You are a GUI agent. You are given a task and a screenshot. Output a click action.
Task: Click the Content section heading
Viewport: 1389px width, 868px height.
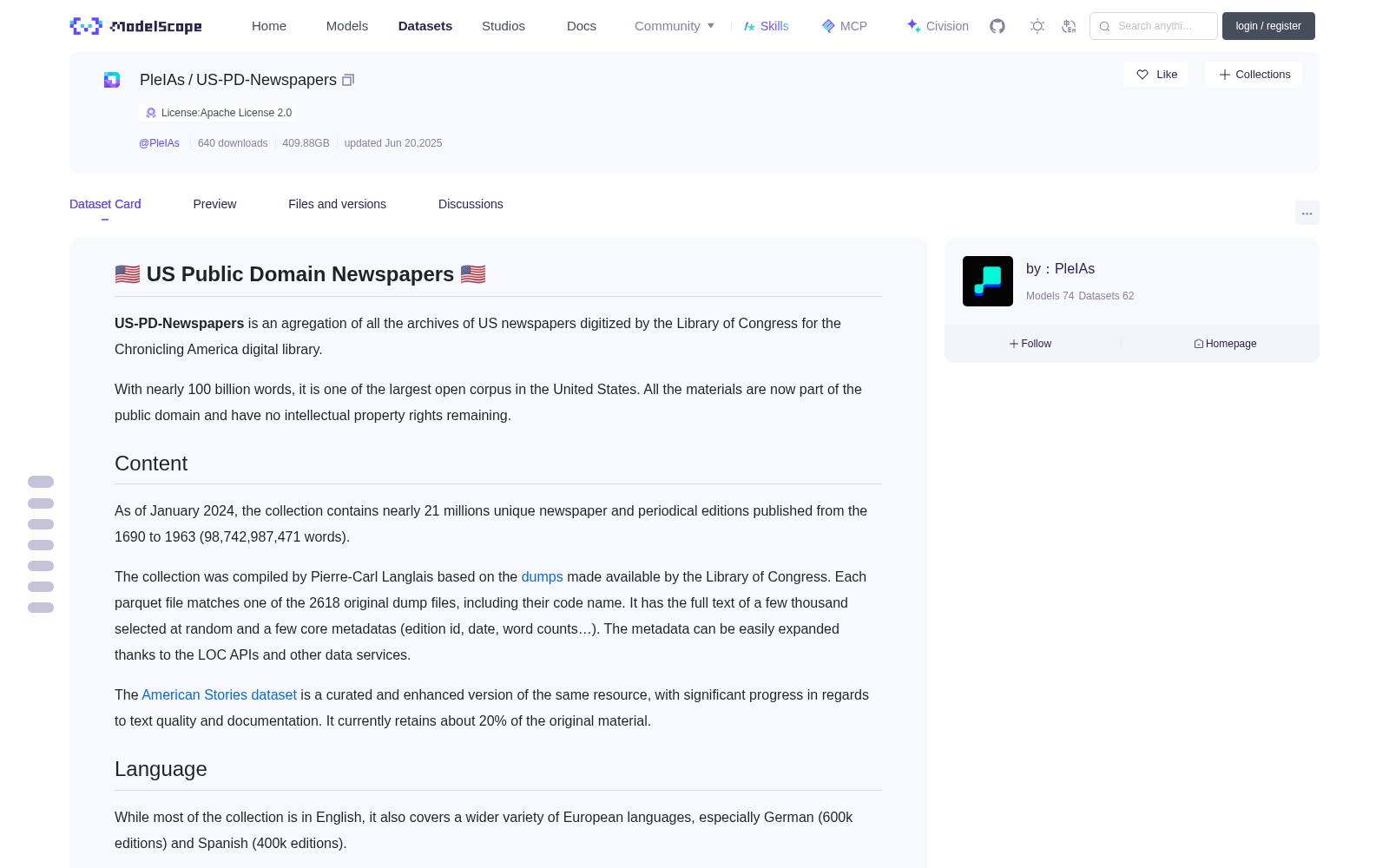click(x=151, y=464)
